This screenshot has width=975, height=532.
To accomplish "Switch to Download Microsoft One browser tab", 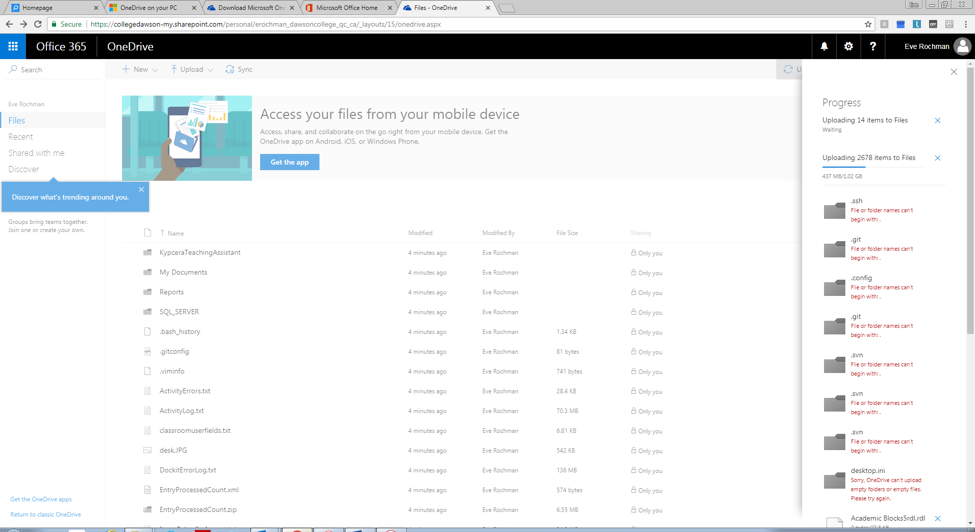I will 249,7.
